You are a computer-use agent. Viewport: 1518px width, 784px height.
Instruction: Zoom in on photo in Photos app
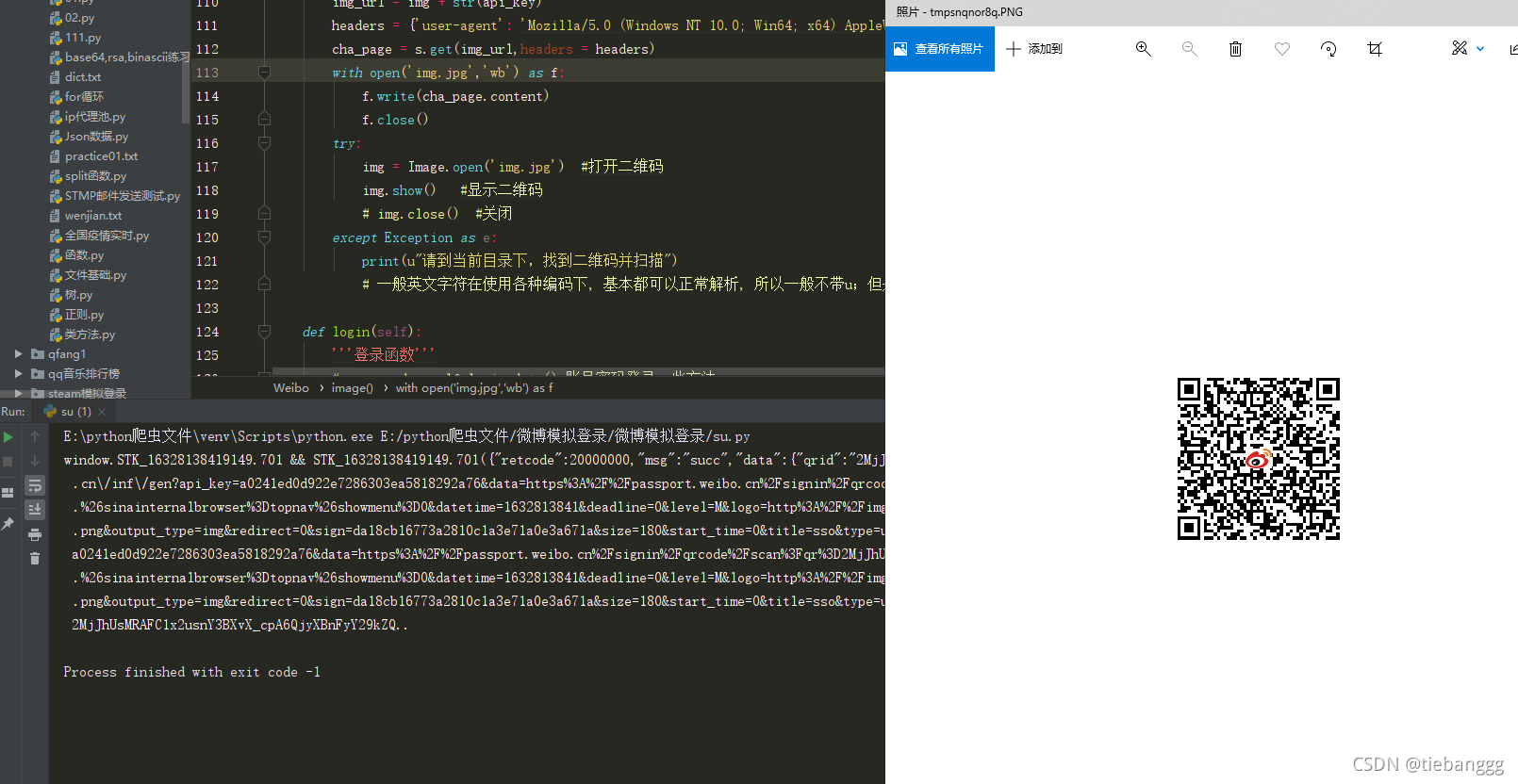pyautogui.click(x=1143, y=49)
